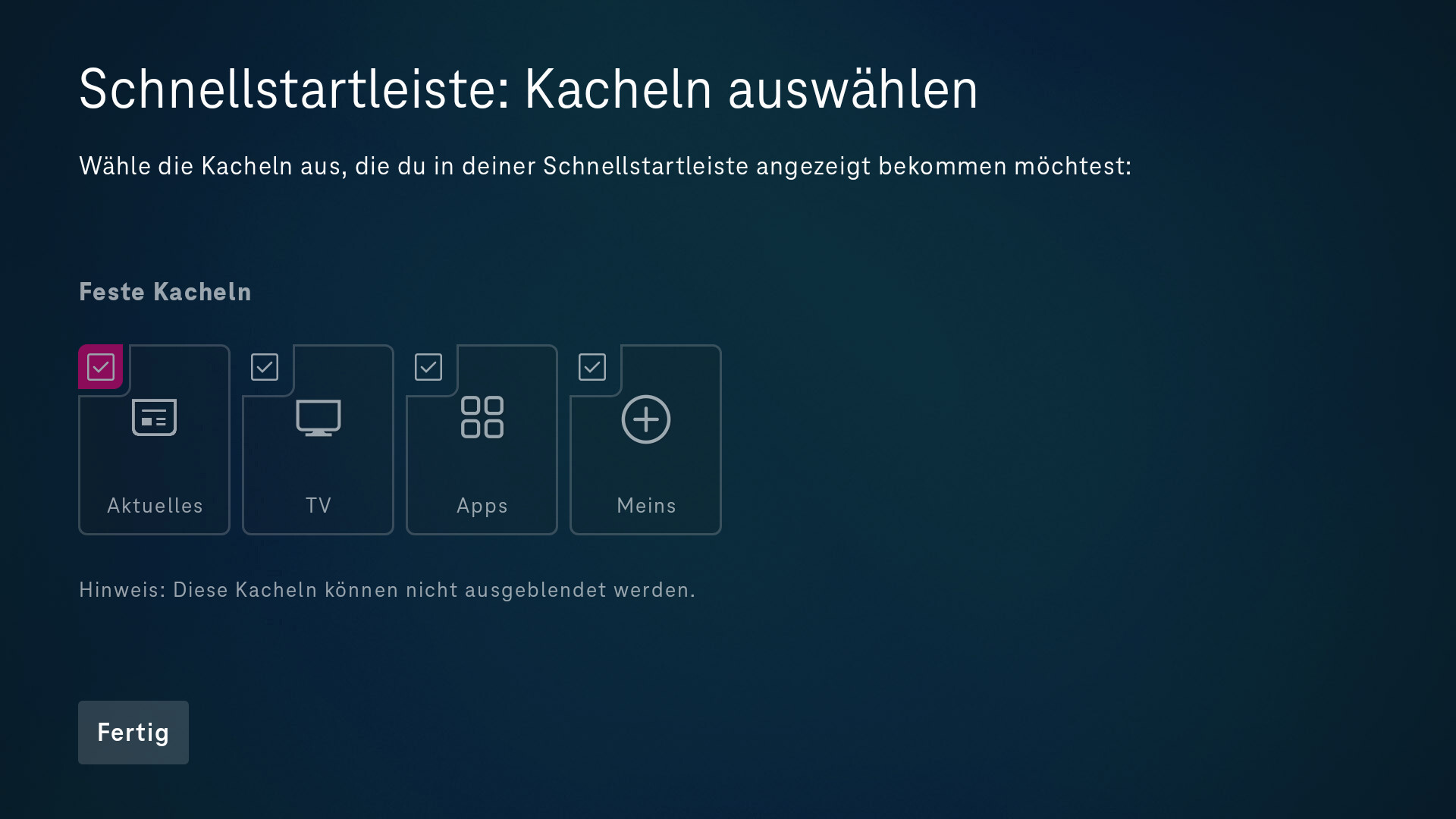Image resolution: width=1456 pixels, height=819 pixels.
Task: Click the TV monitor icon
Action: (x=318, y=417)
